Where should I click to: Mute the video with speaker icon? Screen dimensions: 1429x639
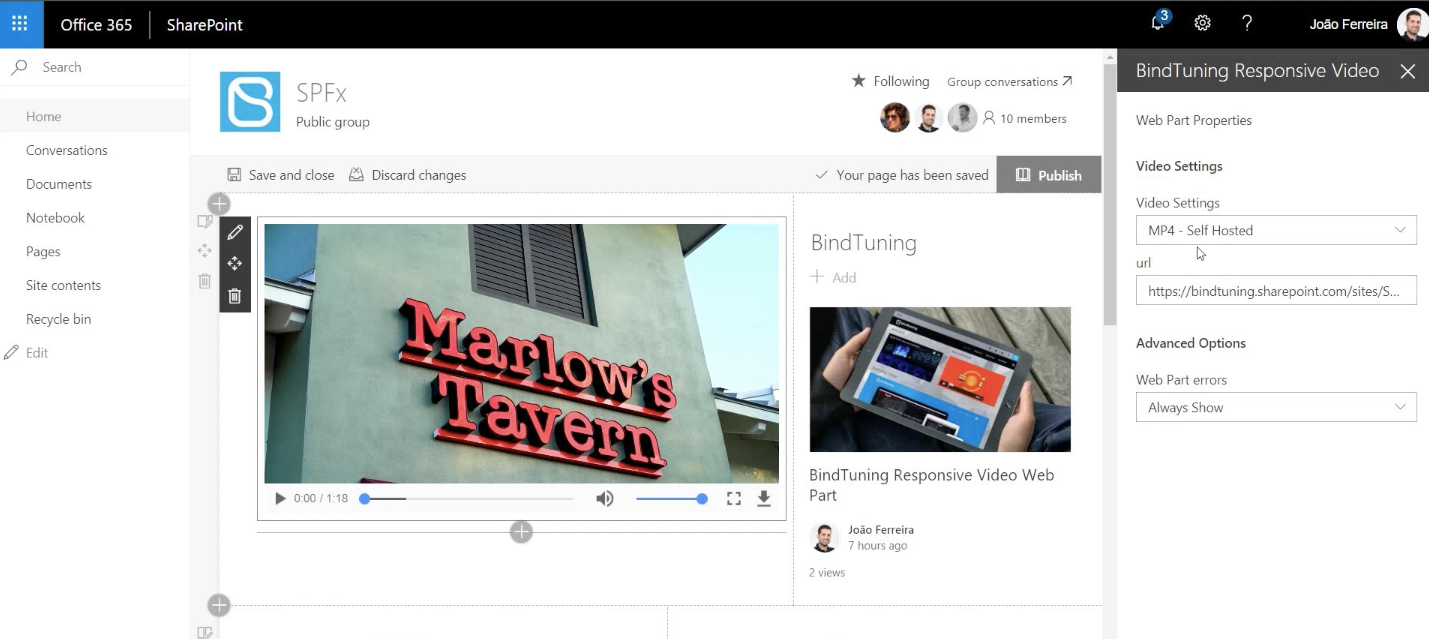coord(605,498)
